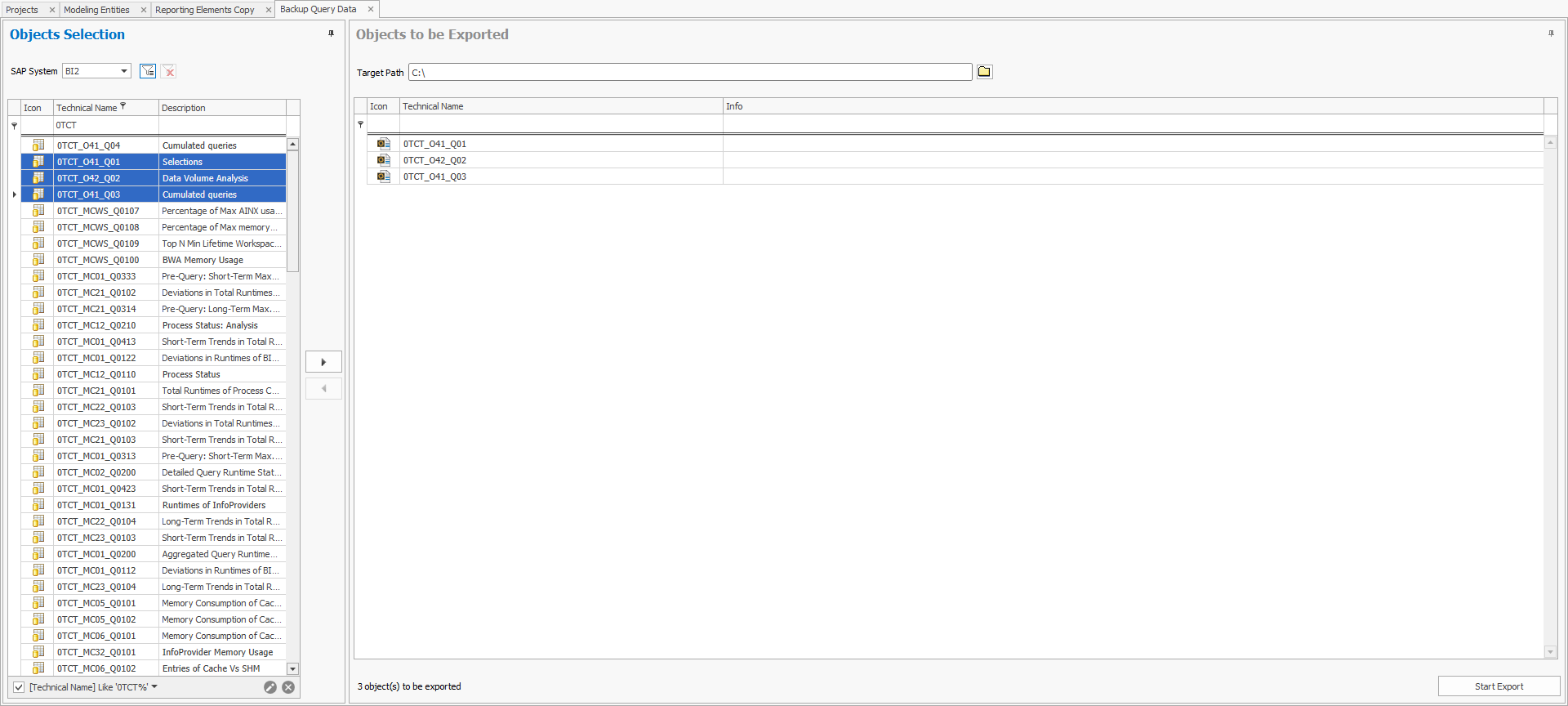Select 0TCT_O41_Q03 in the export list
This screenshot has height=706, width=1568.
[955, 176]
